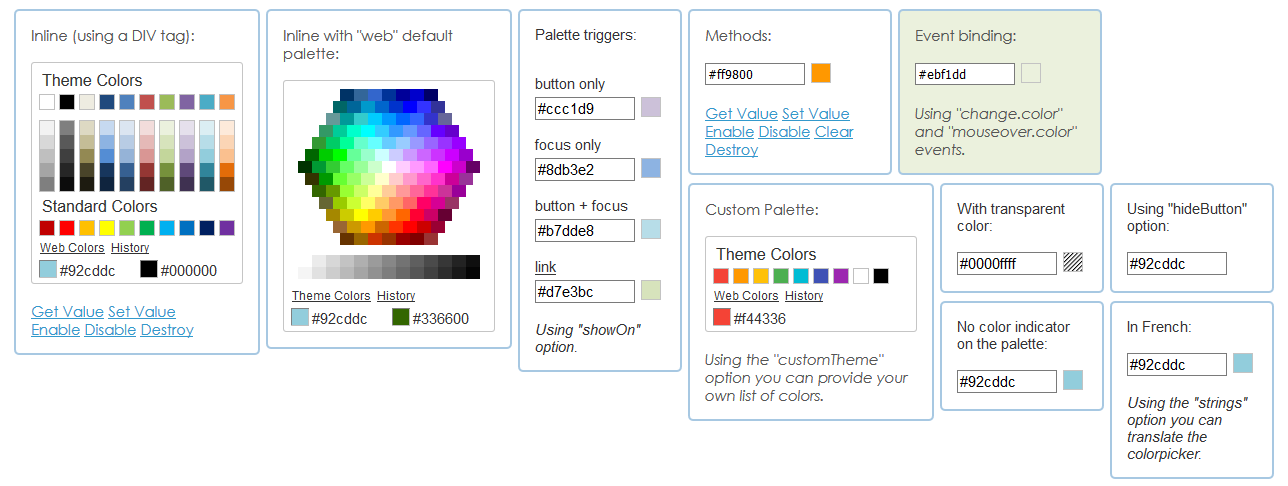Click the hideButton option input field

tap(1177, 263)
